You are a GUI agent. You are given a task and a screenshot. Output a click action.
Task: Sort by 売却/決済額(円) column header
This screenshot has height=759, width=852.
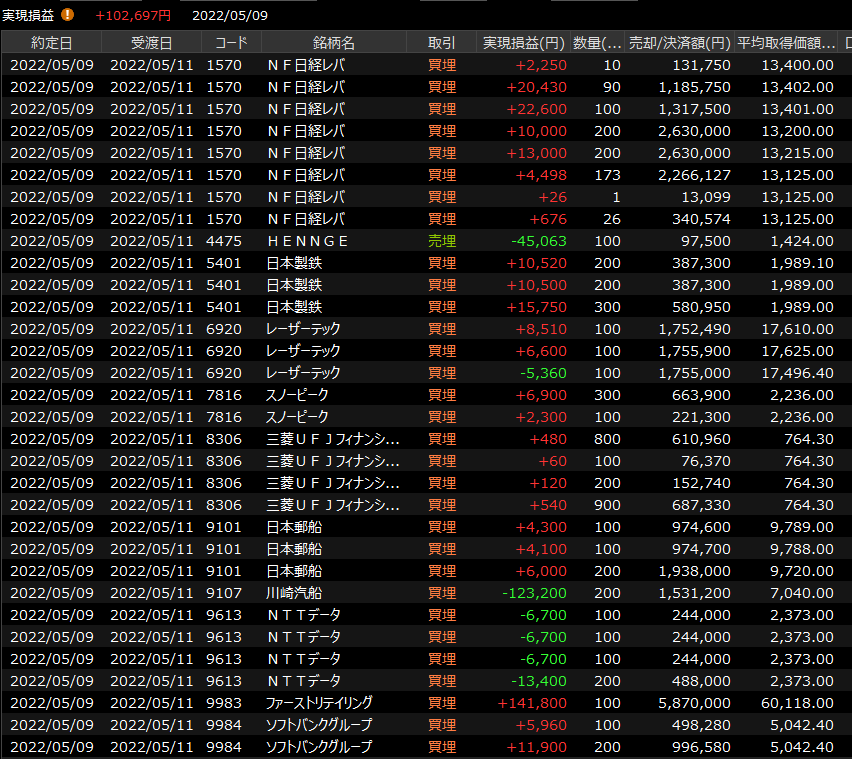679,43
